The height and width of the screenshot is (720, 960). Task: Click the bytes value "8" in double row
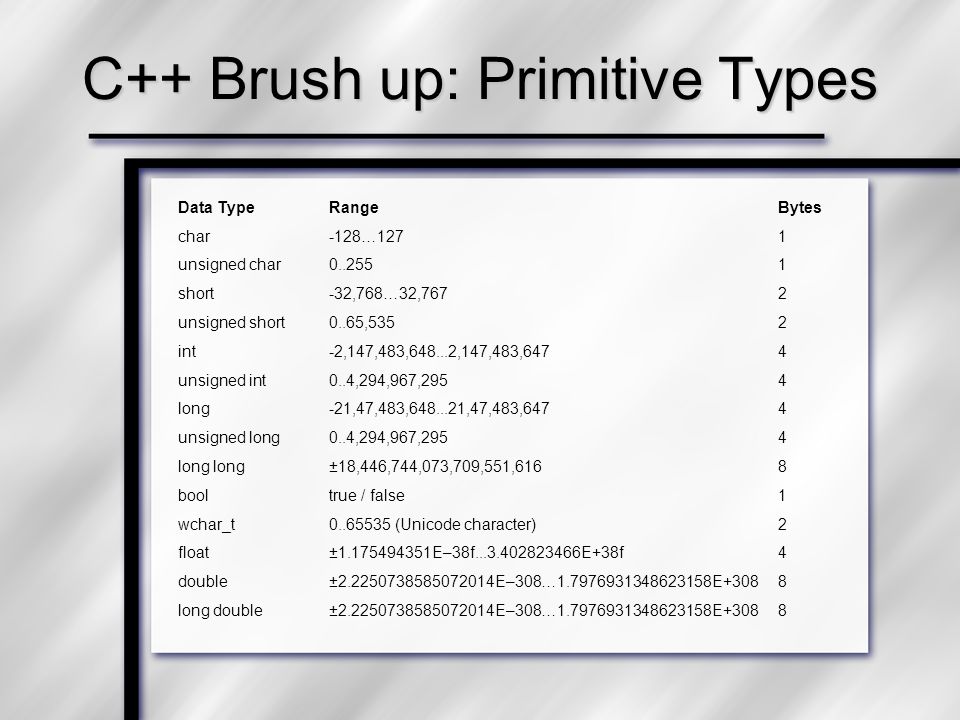click(782, 582)
